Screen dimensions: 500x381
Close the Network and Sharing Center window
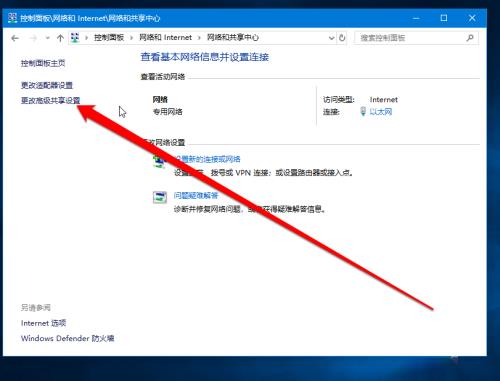point(472,18)
